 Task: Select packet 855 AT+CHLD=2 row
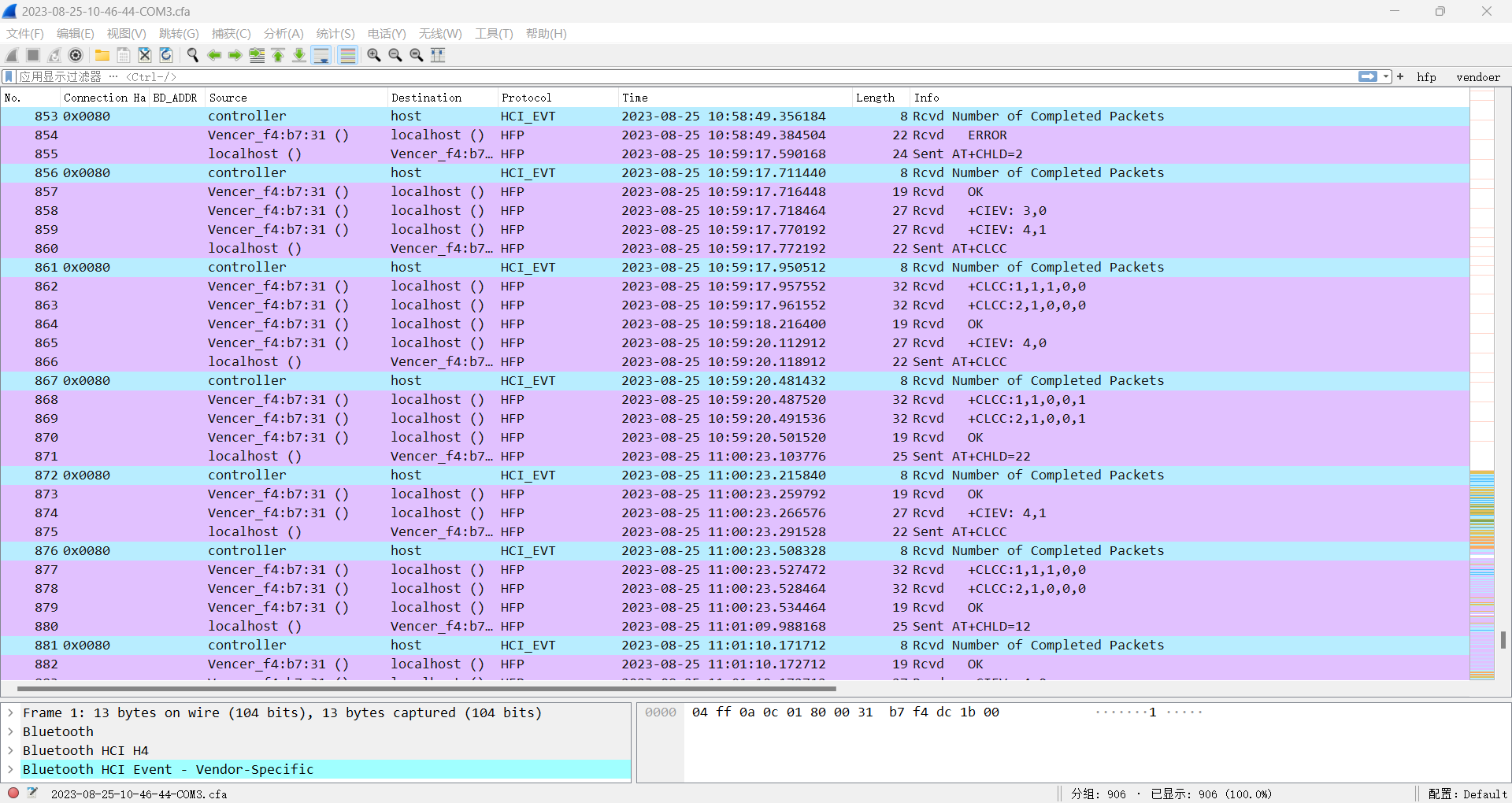(735, 154)
